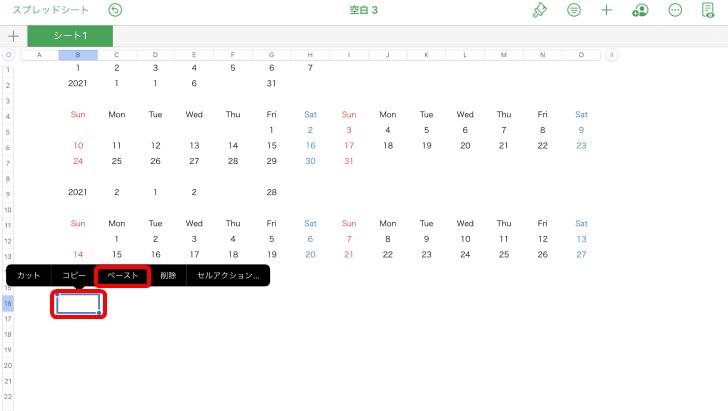Tap the undo arrow icon
The image size is (728, 411).
coord(115,10)
